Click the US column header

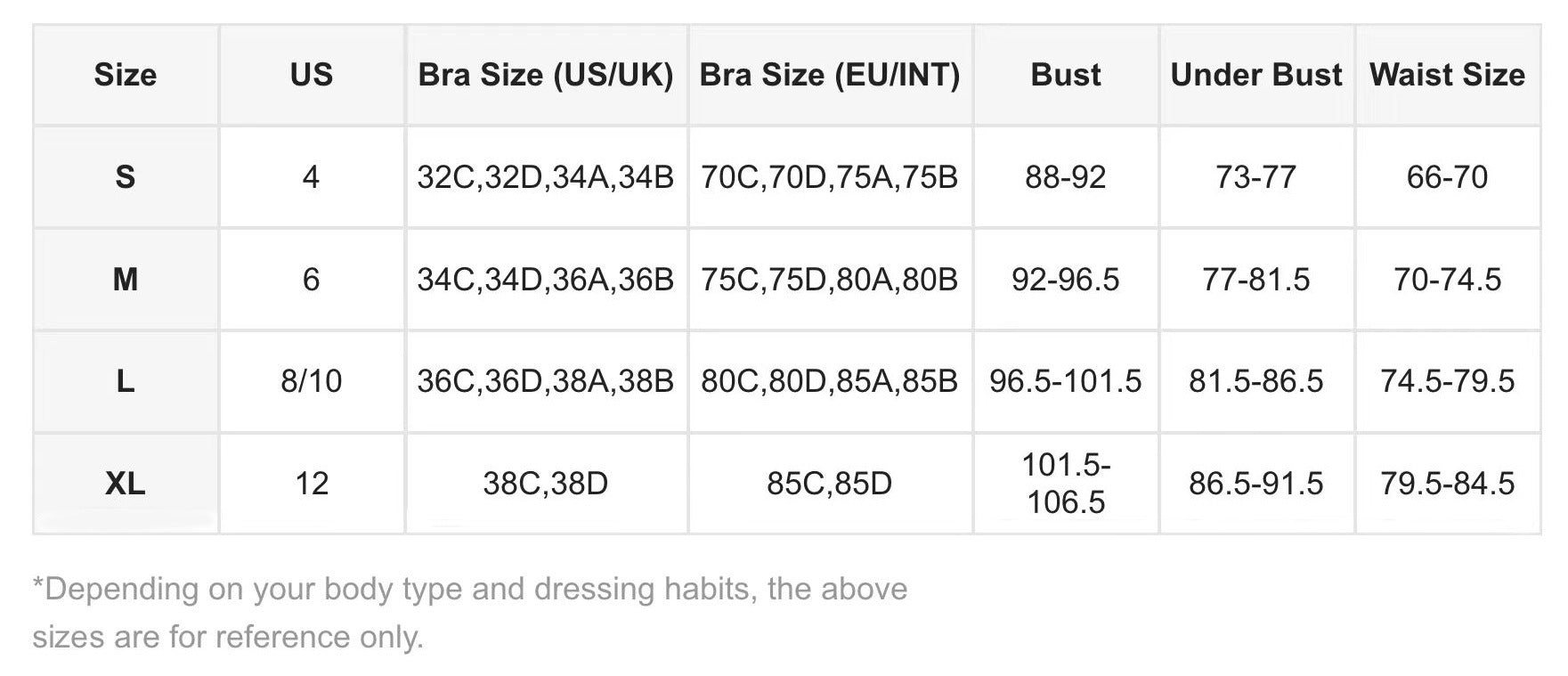pos(311,75)
